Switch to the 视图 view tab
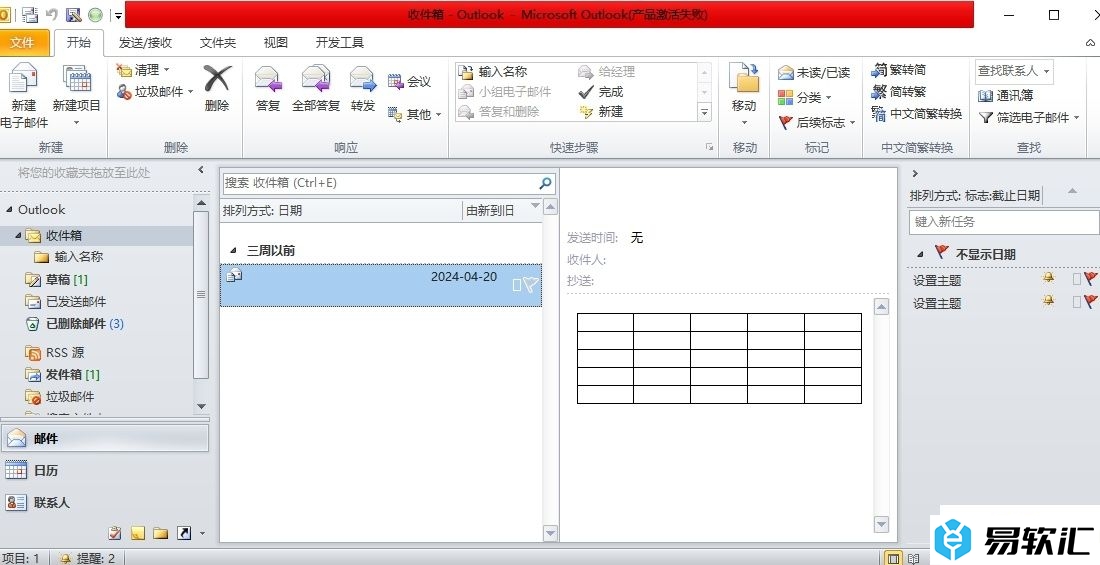1100x565 pixels. tap(276, 43)
